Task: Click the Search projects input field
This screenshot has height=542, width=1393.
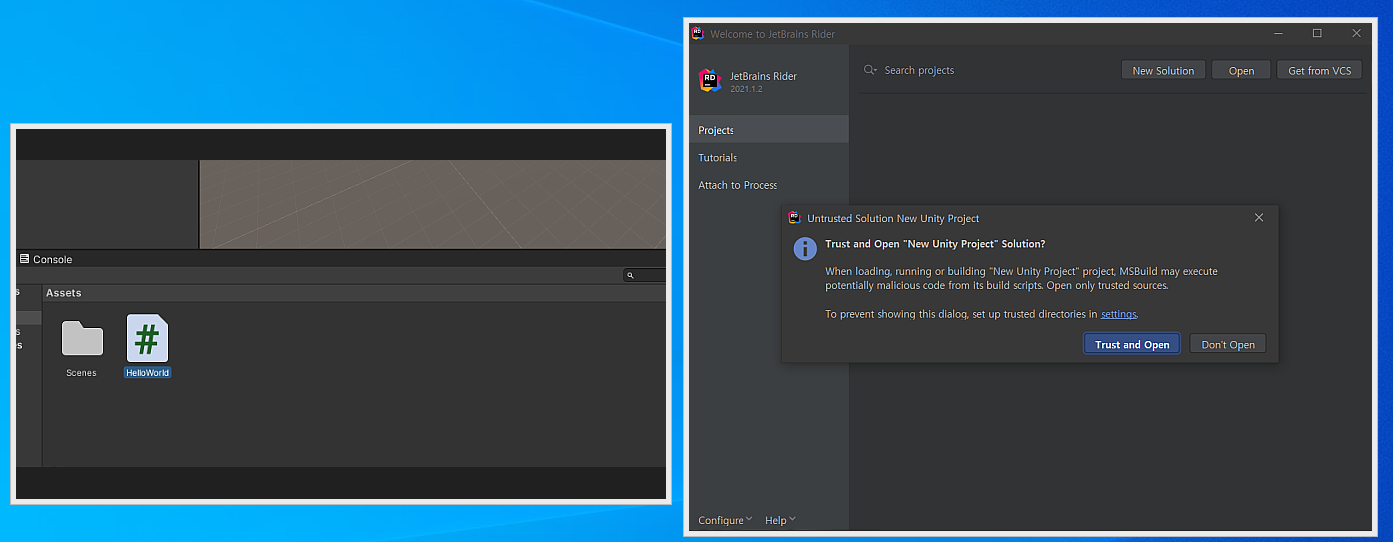Action: (x=985, y=70)
